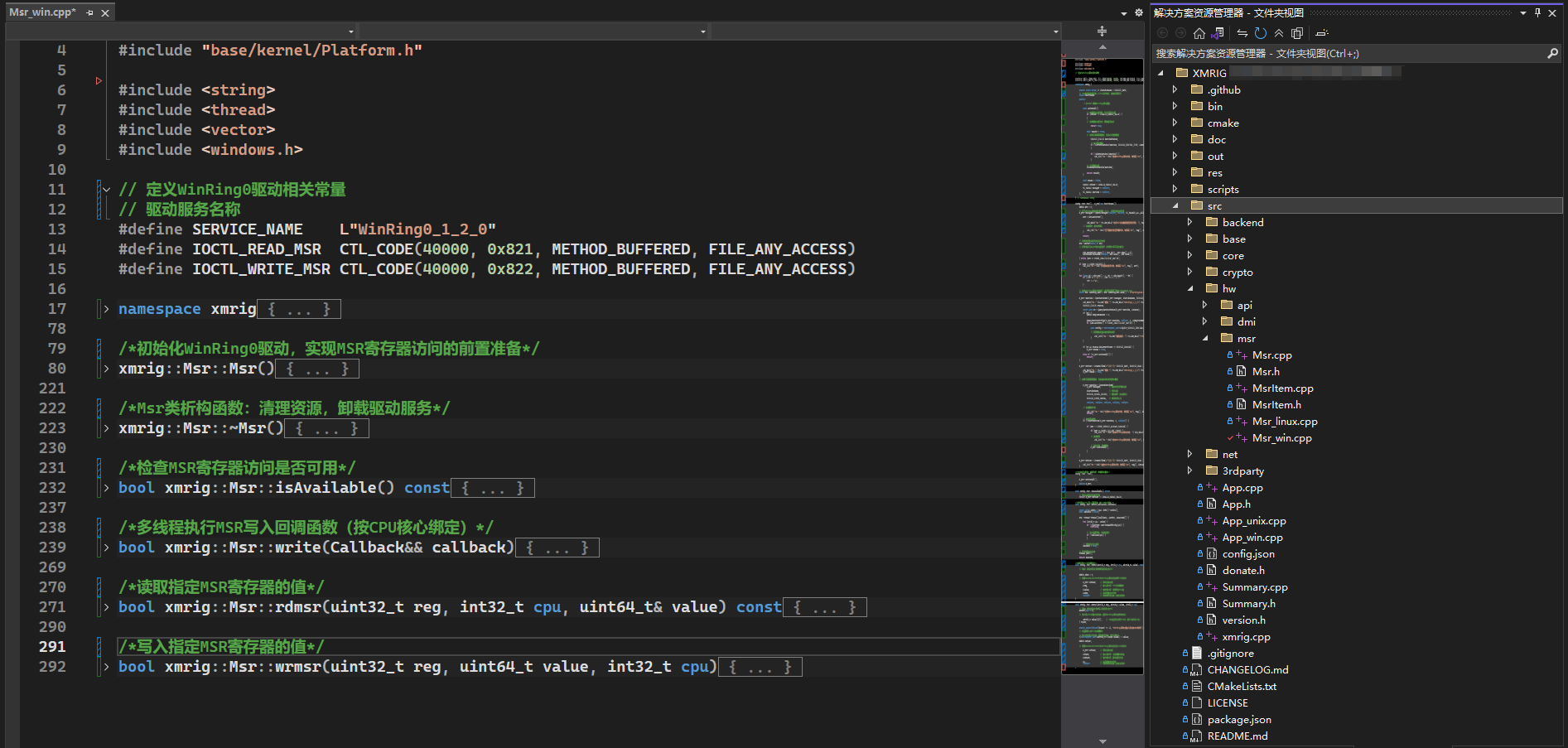Pin the Msr_win.cpp tab
1568x748 pixels.
[x=89, y=12]
